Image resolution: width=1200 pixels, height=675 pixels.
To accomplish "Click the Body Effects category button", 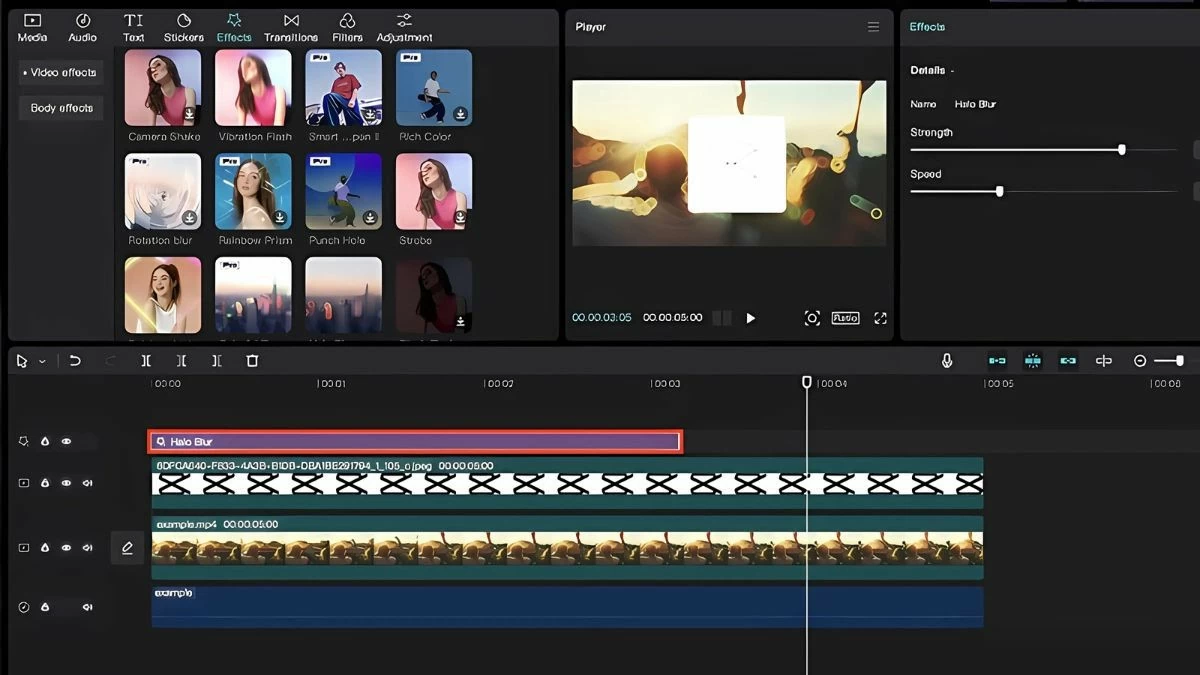I will click(x=61, y=107).
